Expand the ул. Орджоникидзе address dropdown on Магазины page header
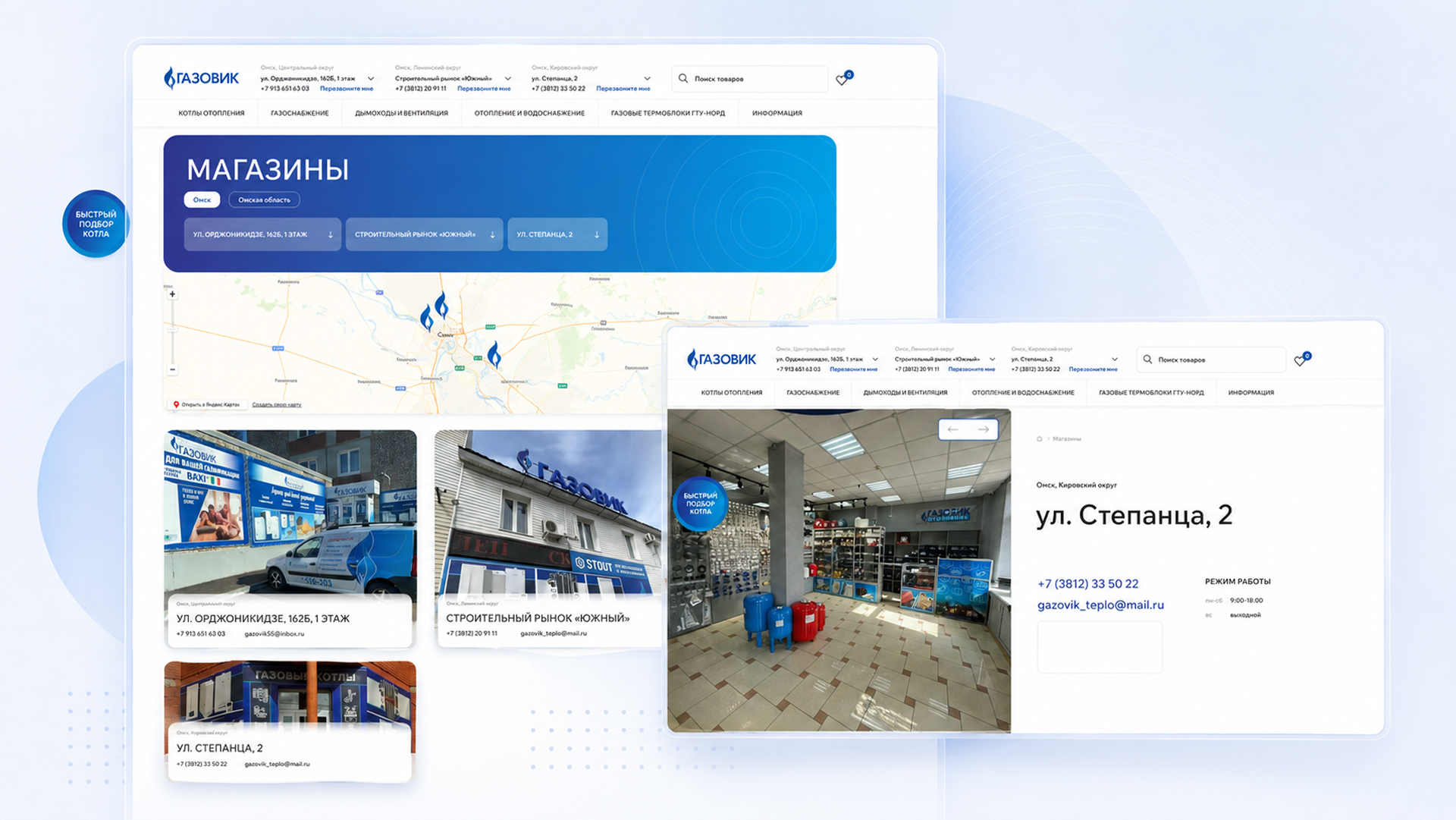Image resolution: width=1456 pixels, height=820 pixels. [x=371, y=78]
